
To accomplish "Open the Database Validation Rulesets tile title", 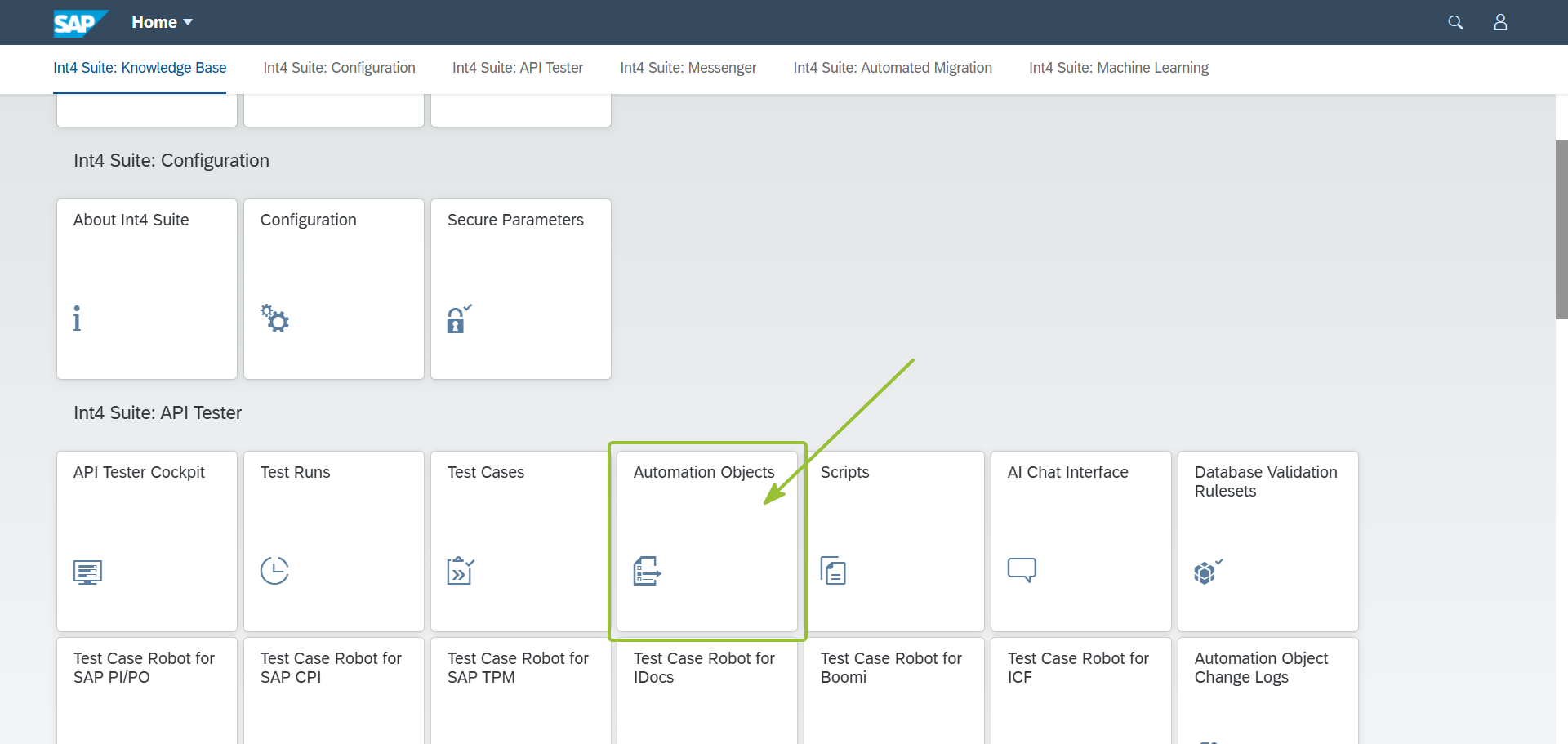I will (x=1266, y=482).
